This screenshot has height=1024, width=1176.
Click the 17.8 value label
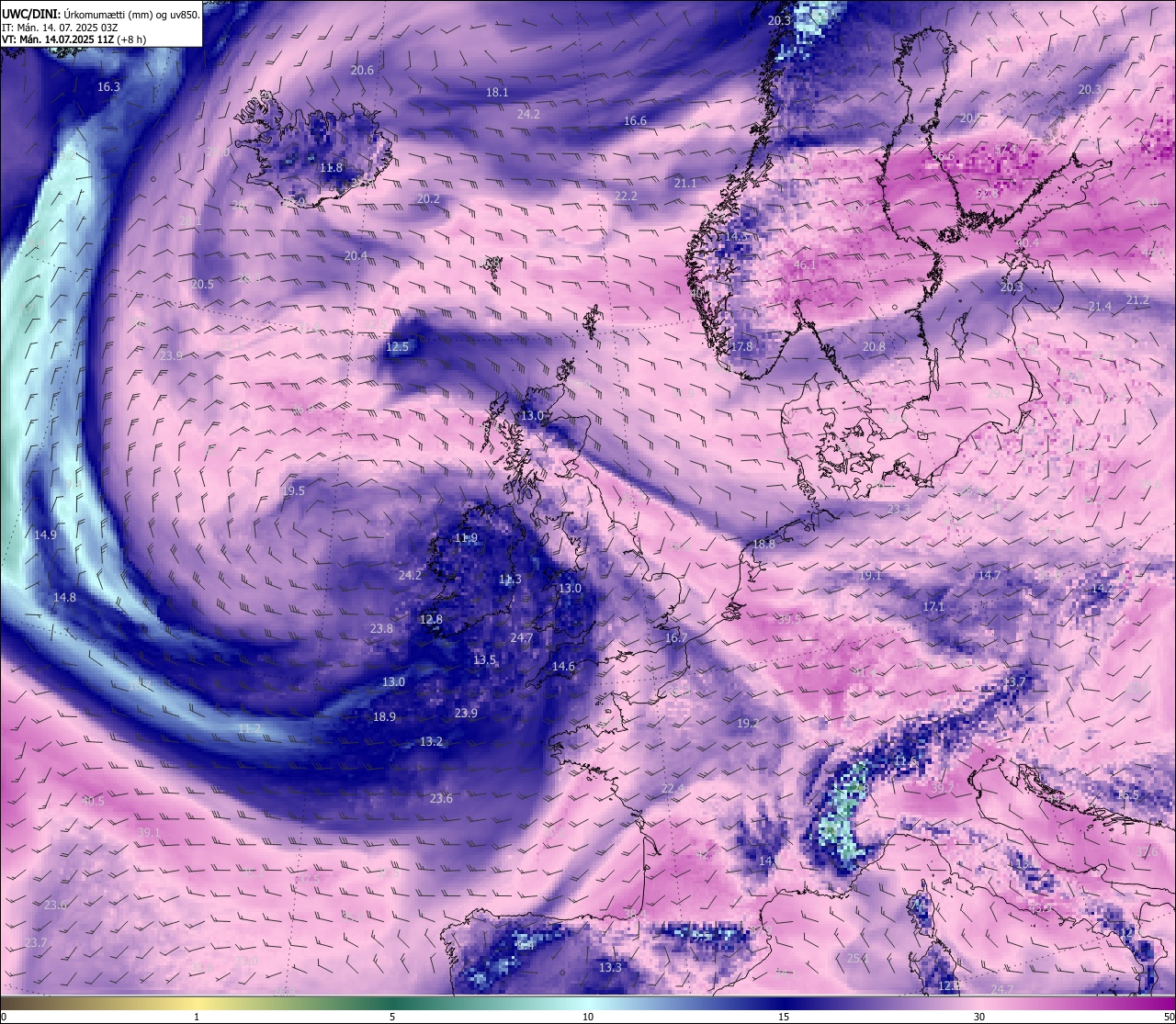(x=741, y=346)
